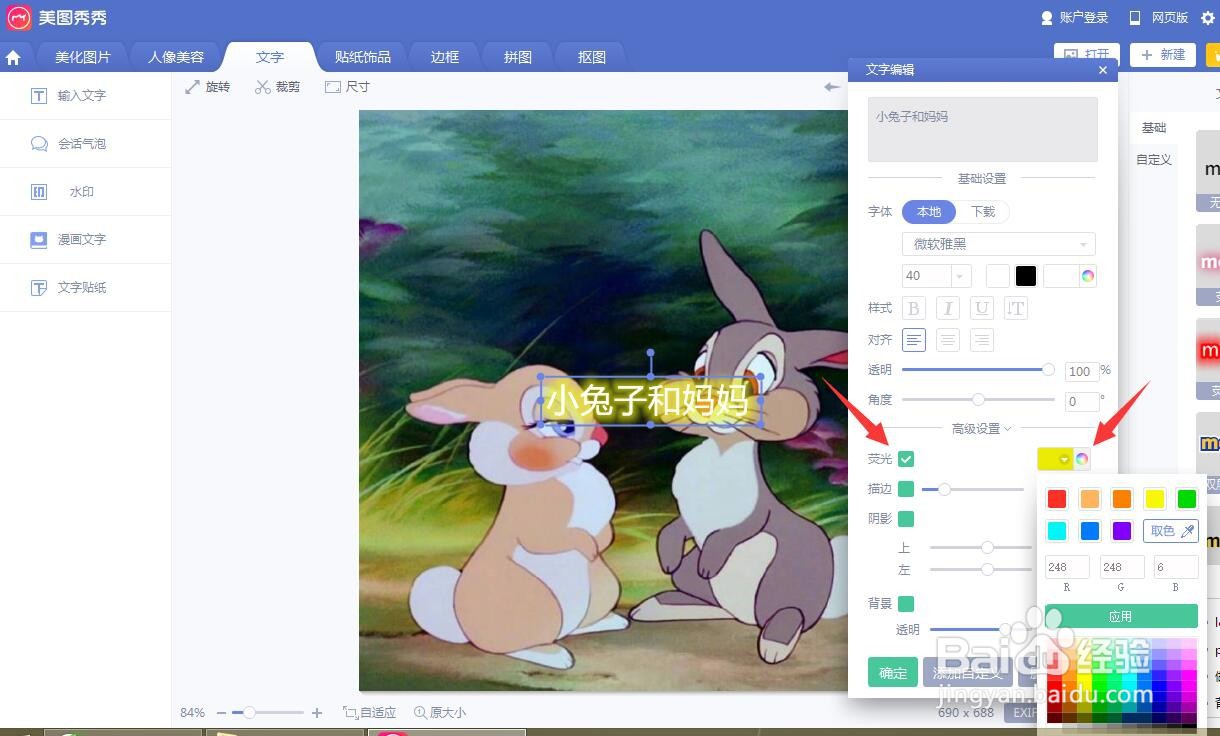Select the 基础 side tab
This screenshot has width=1220, height=736.
point(1154,128)
